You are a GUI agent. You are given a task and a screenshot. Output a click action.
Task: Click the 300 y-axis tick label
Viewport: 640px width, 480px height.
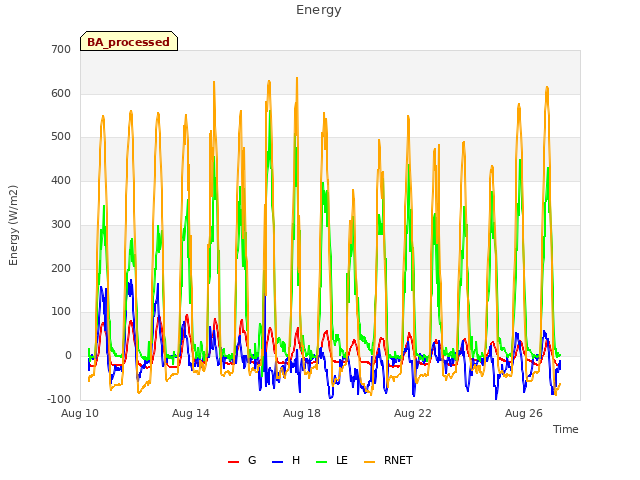(61, 224)
